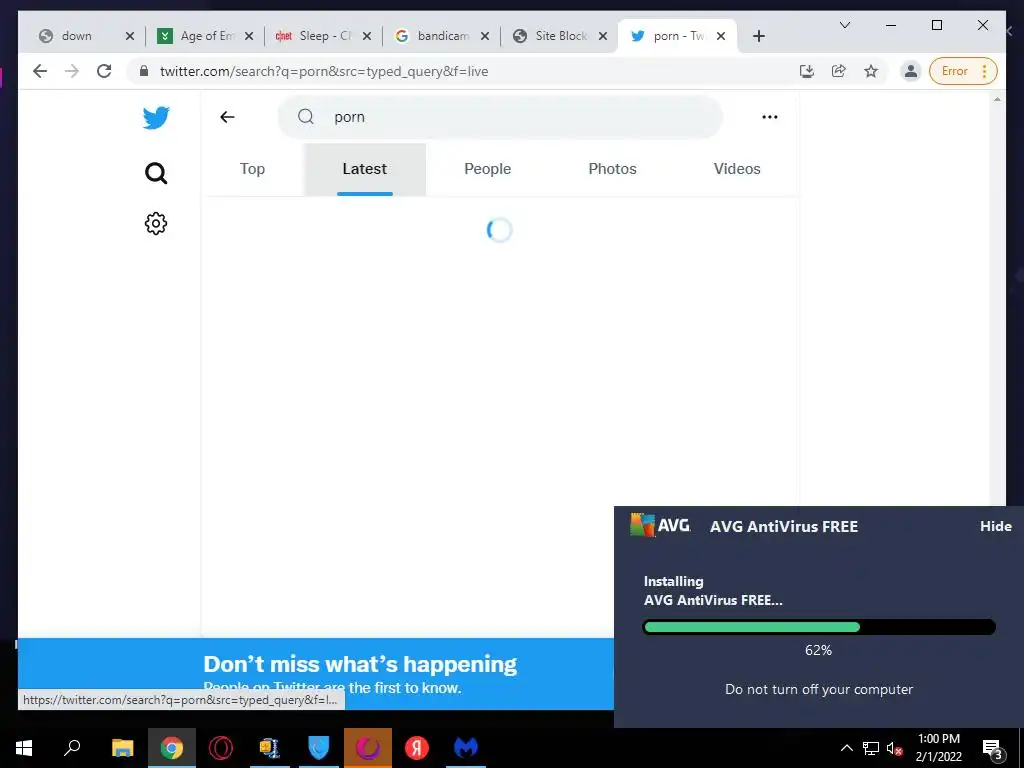
Task: Close the cnet 'Sleep' tab
Action: 367,36
